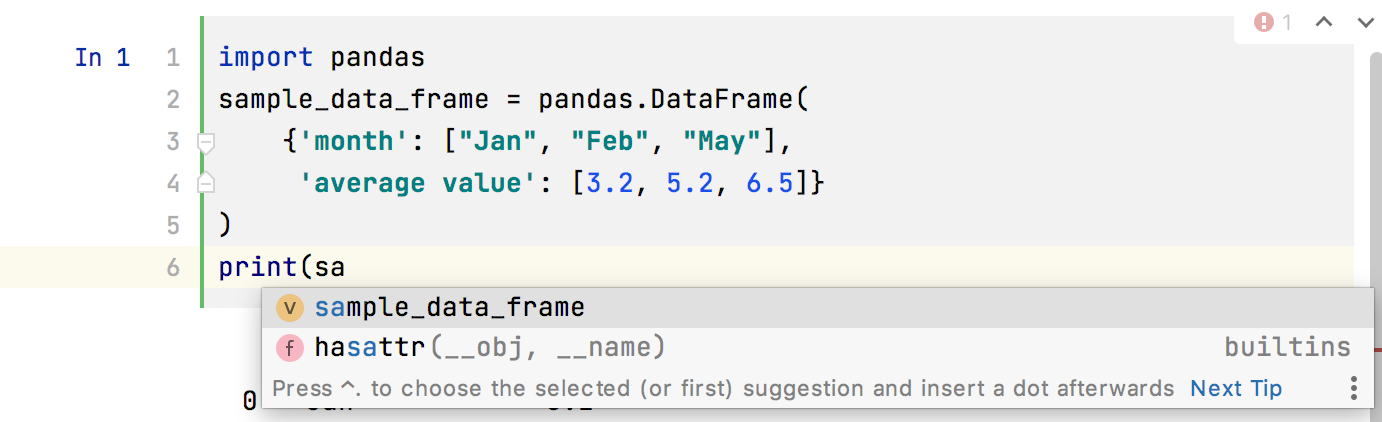Click the 'average value' string on line 4
Screen dimensions: 1382x422
(x=410, y=184)
